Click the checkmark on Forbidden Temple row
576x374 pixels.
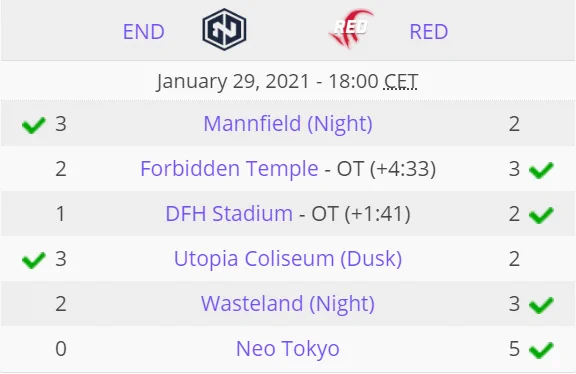point(541,170)
